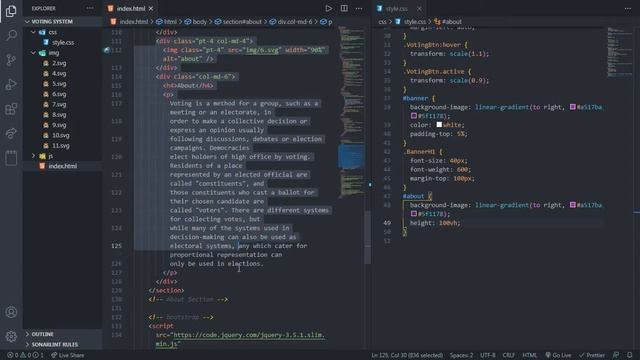Close the index.html tab
Image resolution: width=640 pixels, height=360 pixels.
[x=151, y=8]
